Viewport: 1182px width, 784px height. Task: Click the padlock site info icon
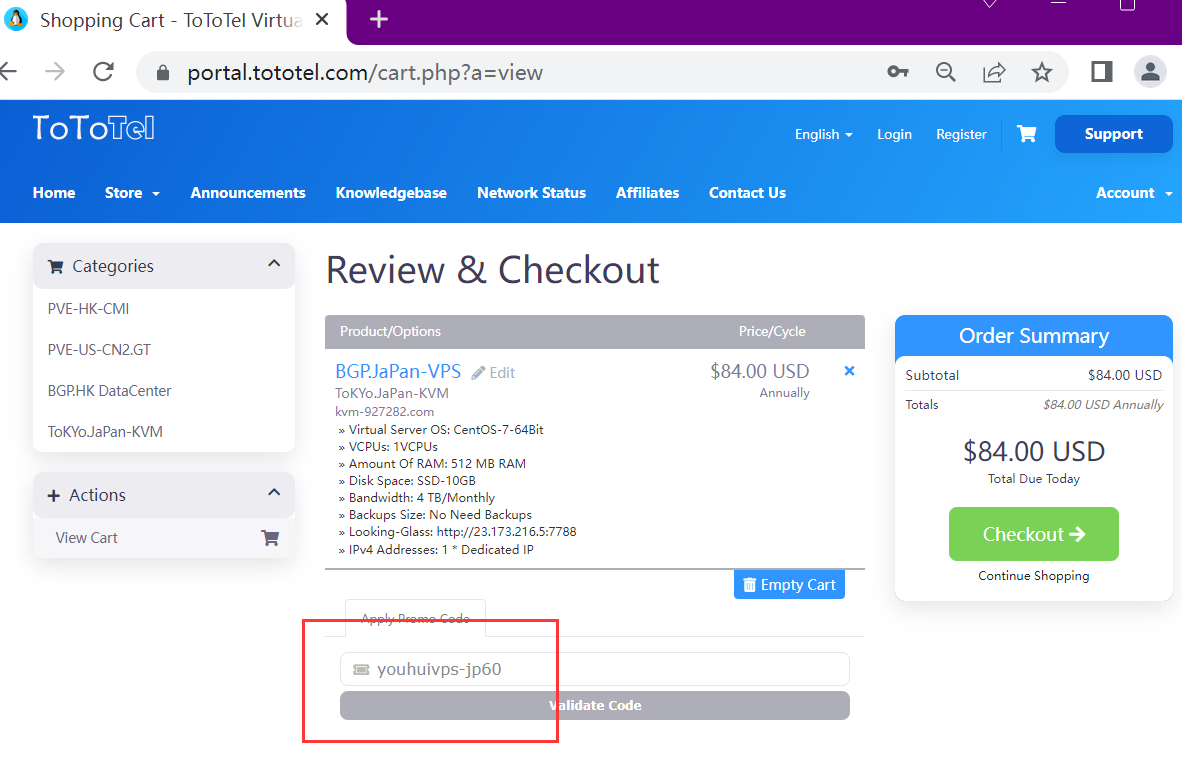click(x=162, y=72)
